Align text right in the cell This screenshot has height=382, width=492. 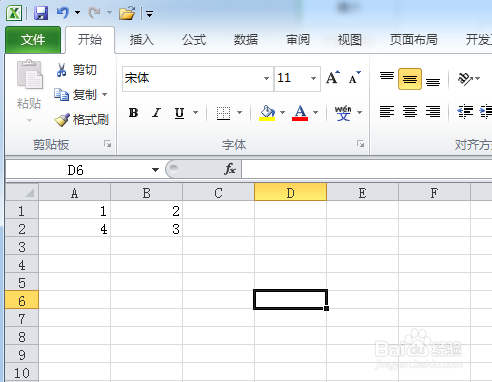433,112
